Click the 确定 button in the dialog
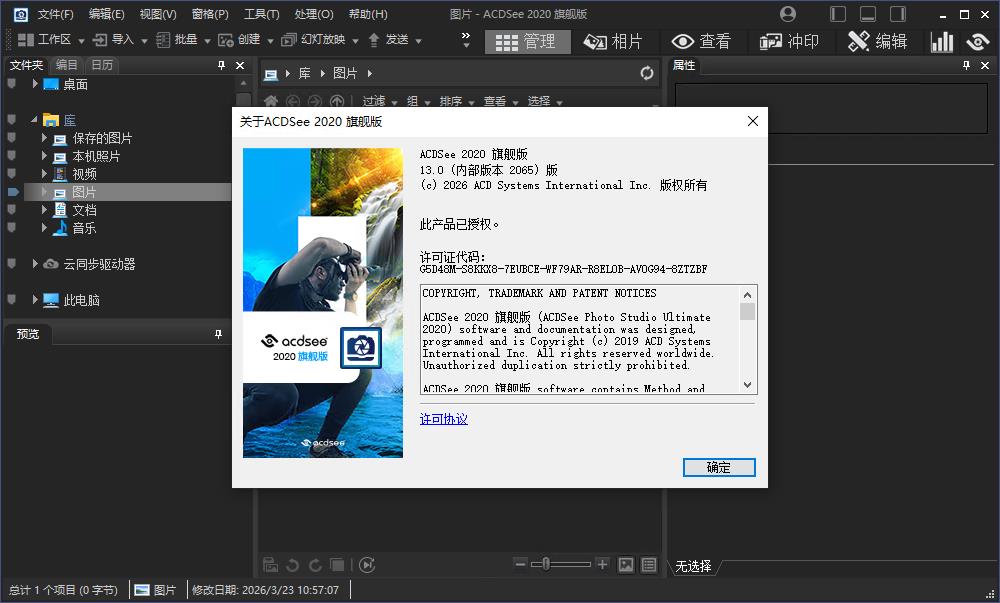The width and height of the screenshot is (1000, 603). pos(719,467)
